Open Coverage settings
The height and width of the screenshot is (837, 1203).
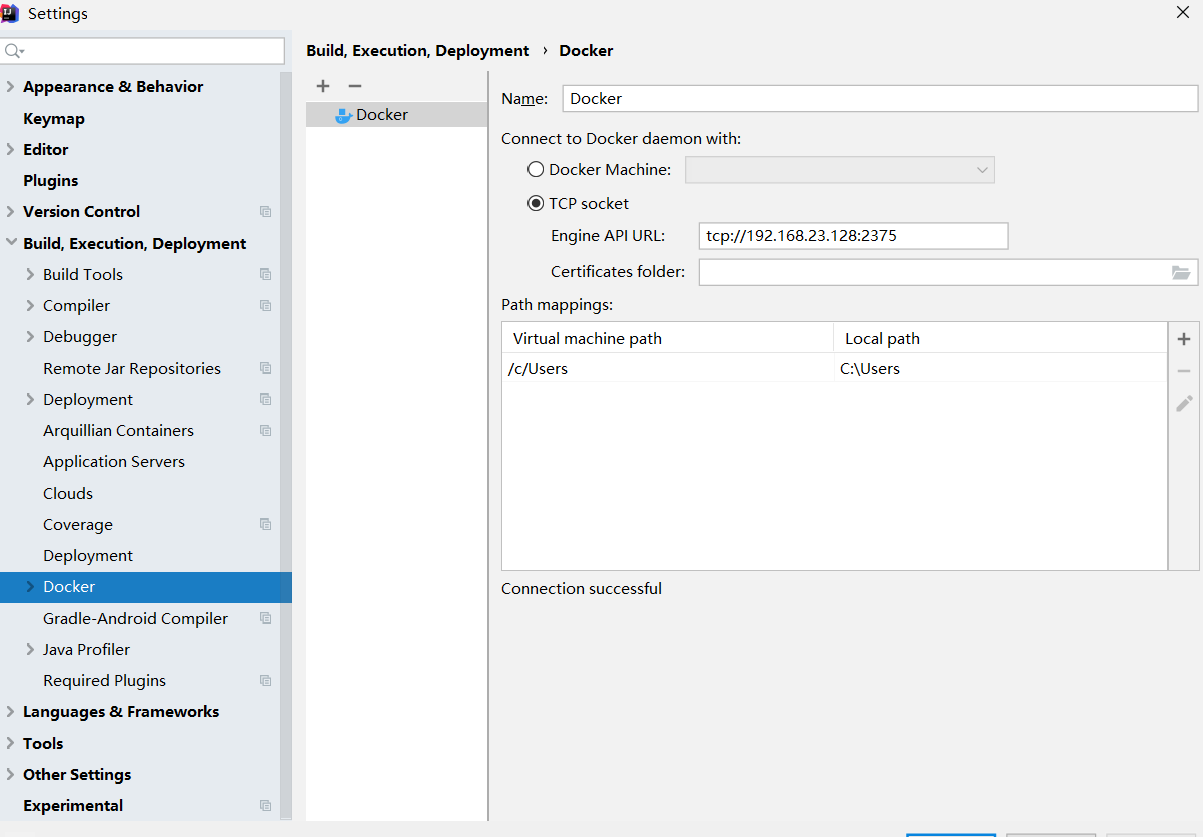(x=78, y=524)
